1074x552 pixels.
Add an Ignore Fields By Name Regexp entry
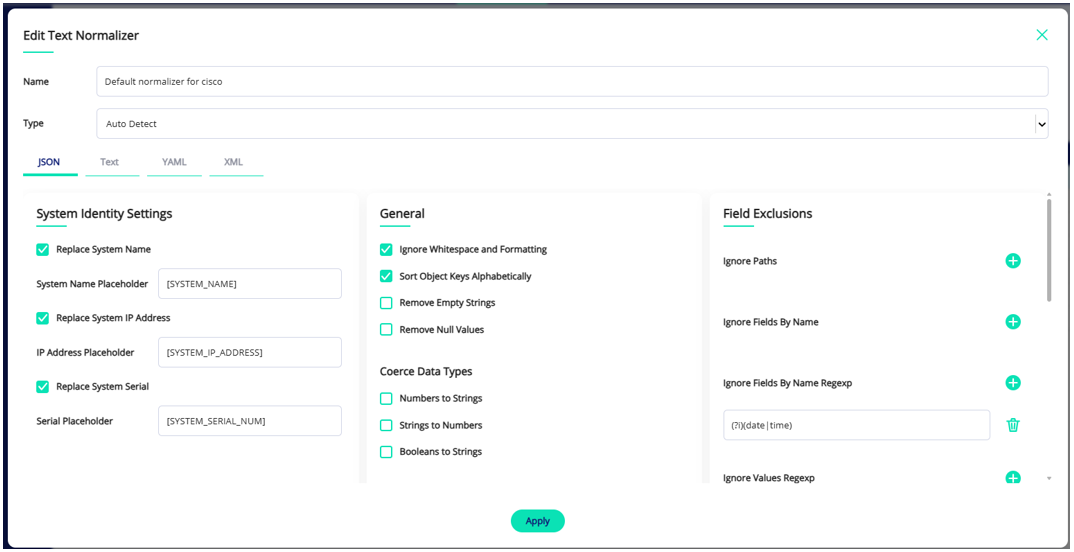coord(1013,383)
